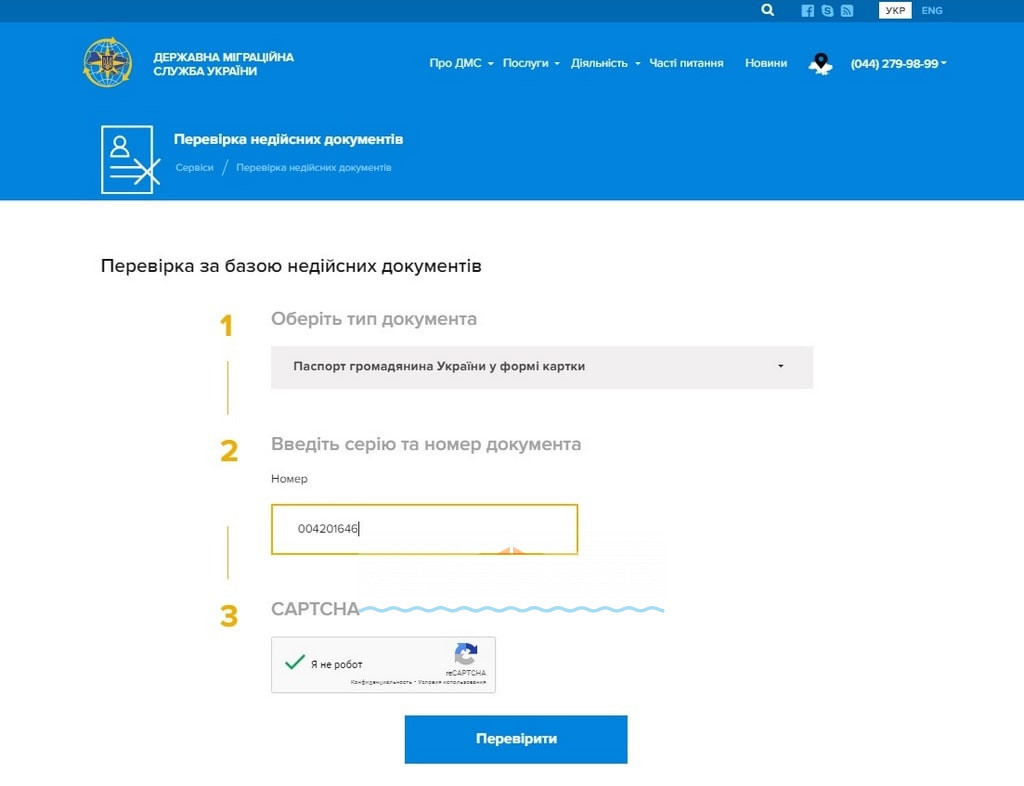1024x786 pixels.
Task: Follow the "Сервіси" breadcrumb link
Action: (195, 168)
